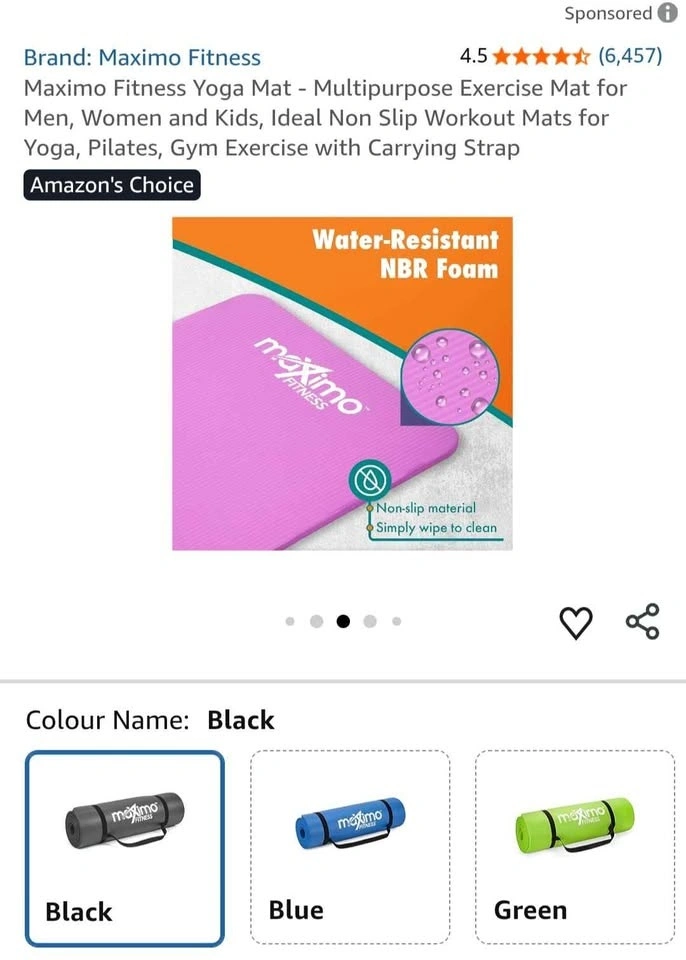Open the Brand: Maximo Fitness link
This screenshot has width=686, height=960.
(142, 58)
